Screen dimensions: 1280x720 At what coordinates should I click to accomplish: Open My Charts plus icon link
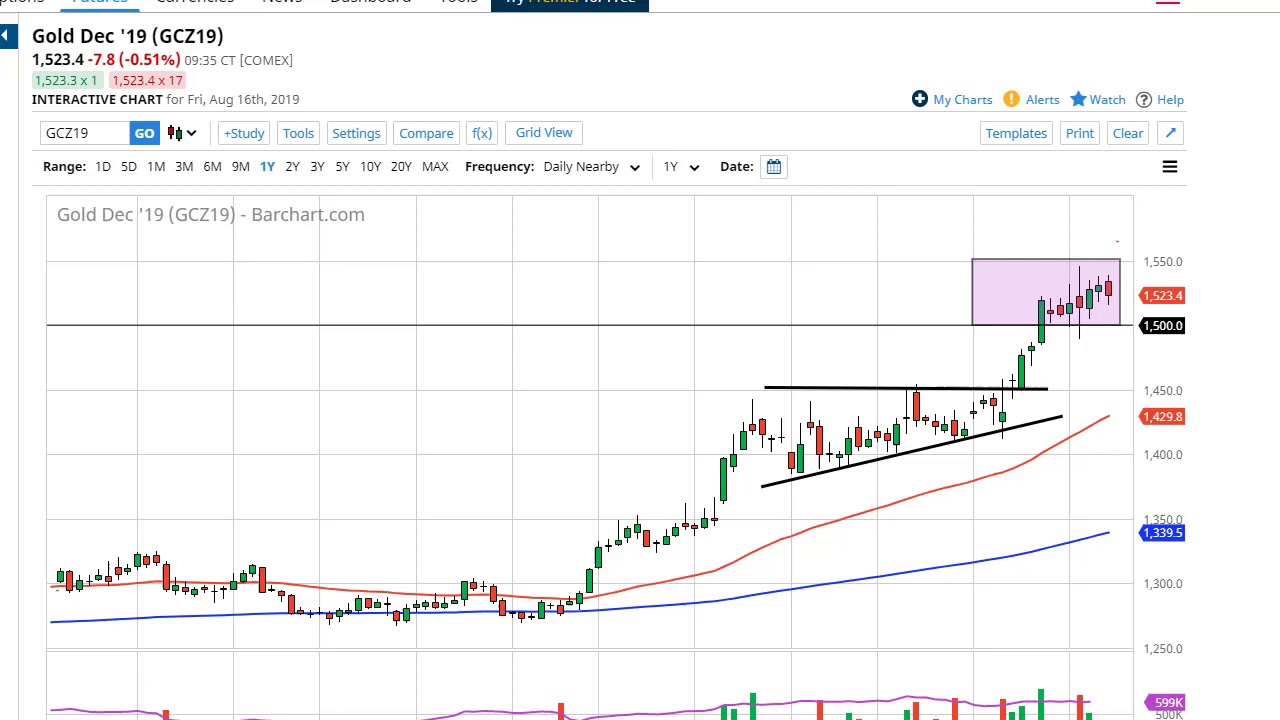(x=952, y=99)
